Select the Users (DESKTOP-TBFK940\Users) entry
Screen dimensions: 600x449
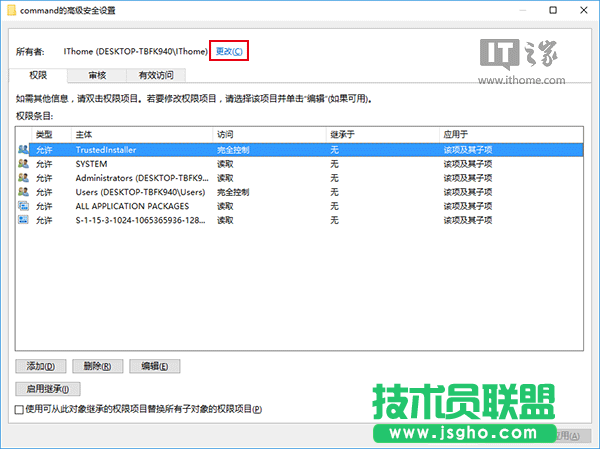[x=140, y=192]
